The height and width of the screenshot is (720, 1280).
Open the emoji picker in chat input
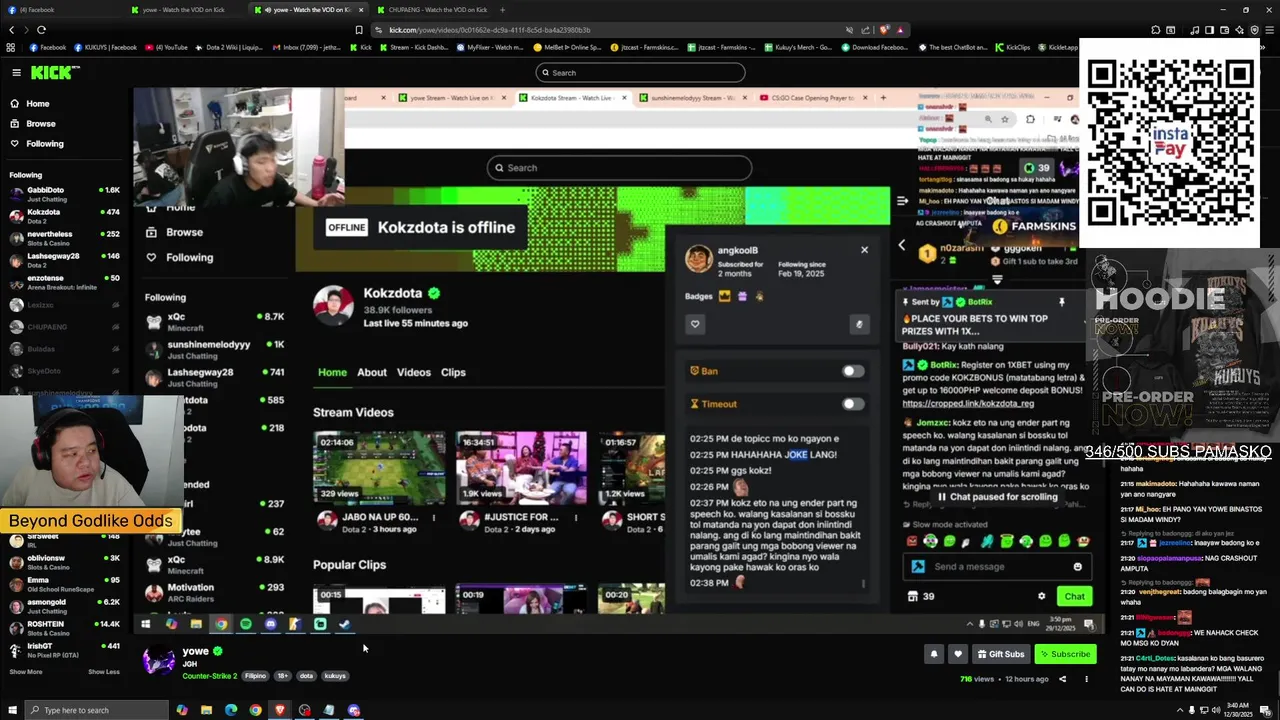pyautogui.click(x=1077, y=567)
